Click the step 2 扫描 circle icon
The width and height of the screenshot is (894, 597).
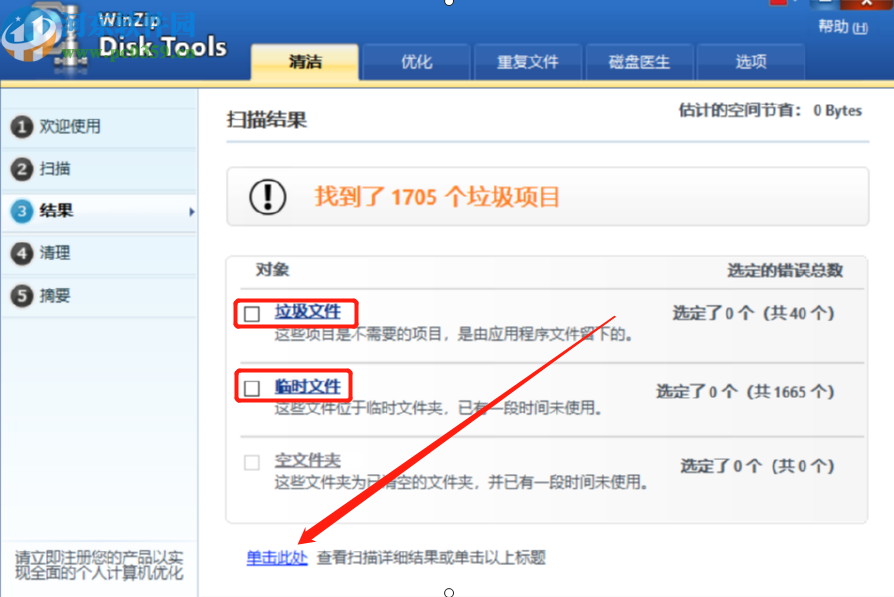21,169
